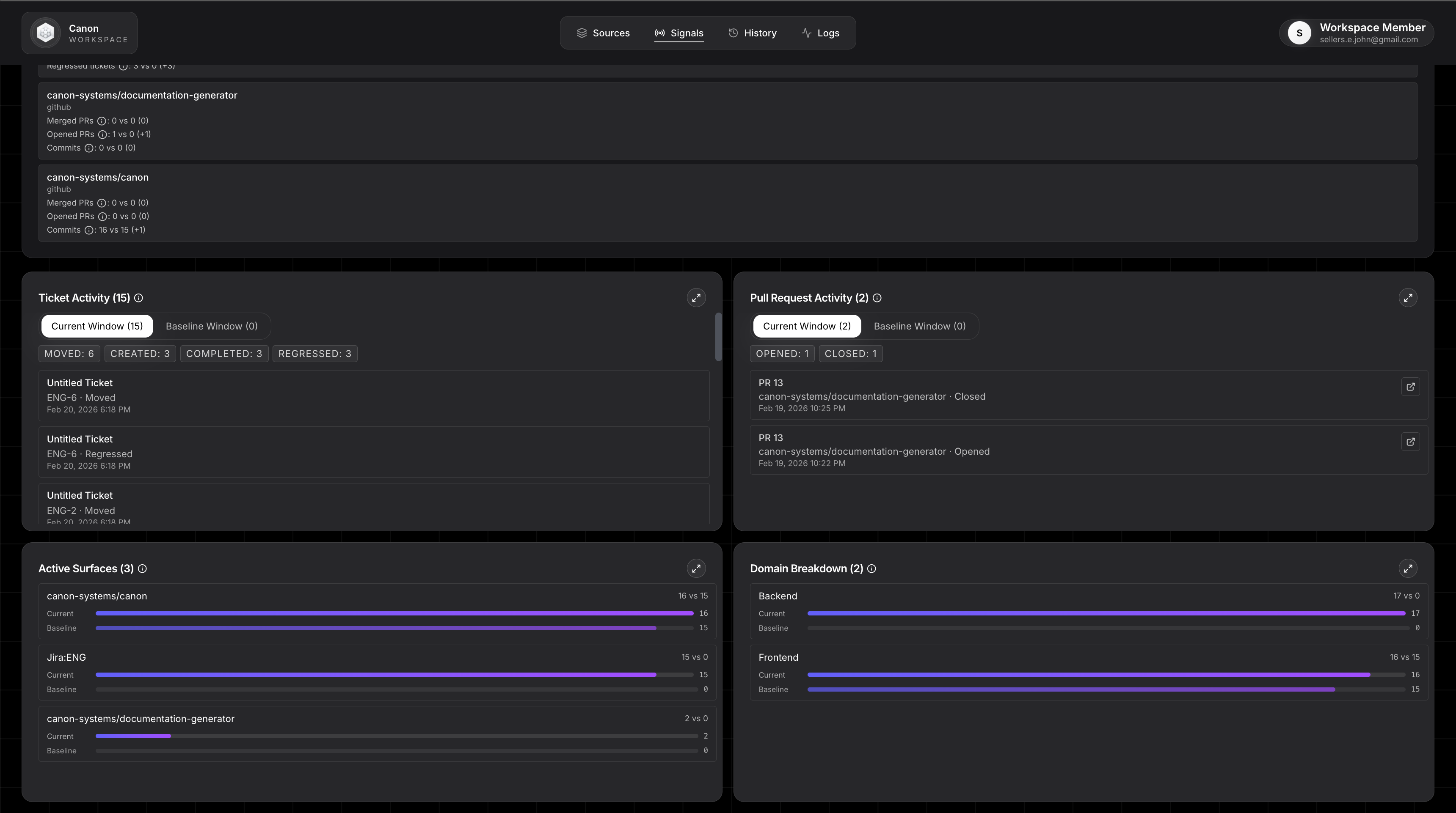The width and height of the screenshot is (1456, 813).
Task: Click the info icon beside Ticket Activity heading
Action: point(138,298)
